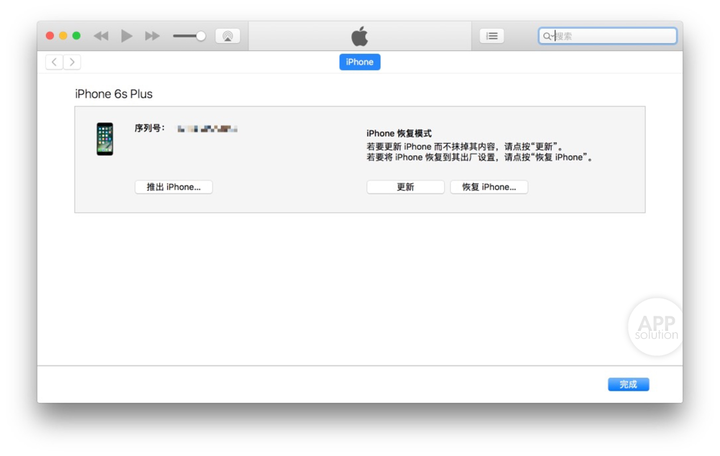Image resolution: width=720 pixels, height=456 pixels.
Task: Adjust the volume slider knob
Action: point(201,36)
